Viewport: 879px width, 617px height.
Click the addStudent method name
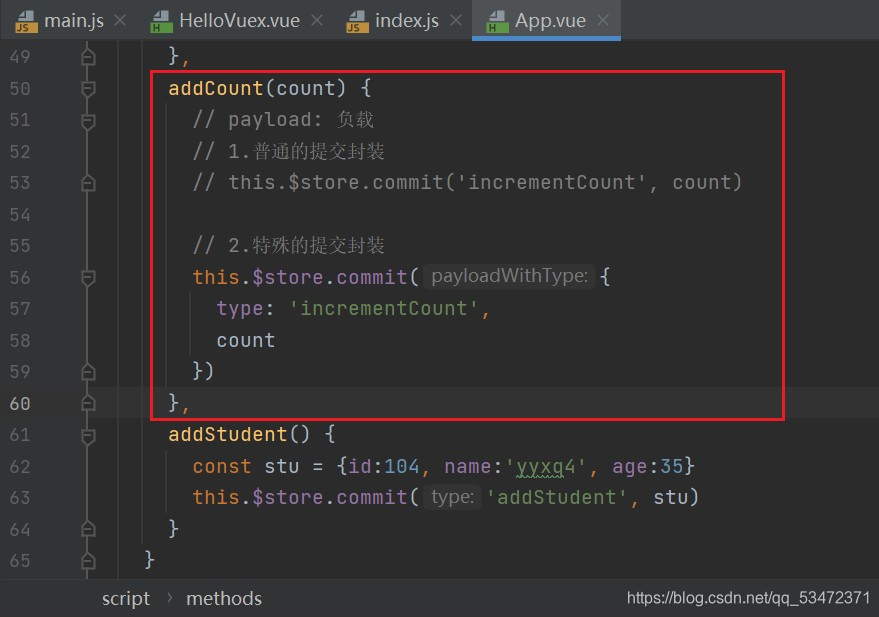pos(228,435)
